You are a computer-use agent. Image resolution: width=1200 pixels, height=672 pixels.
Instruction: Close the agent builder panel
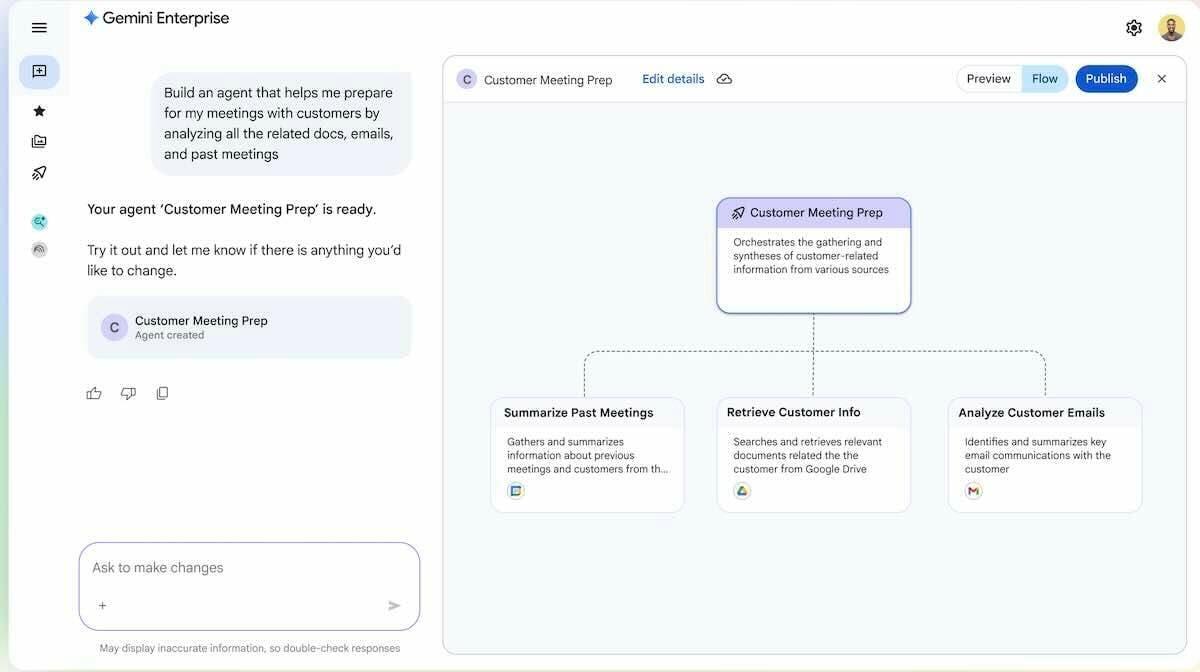pyautogui.click(x=1161, y=79)
